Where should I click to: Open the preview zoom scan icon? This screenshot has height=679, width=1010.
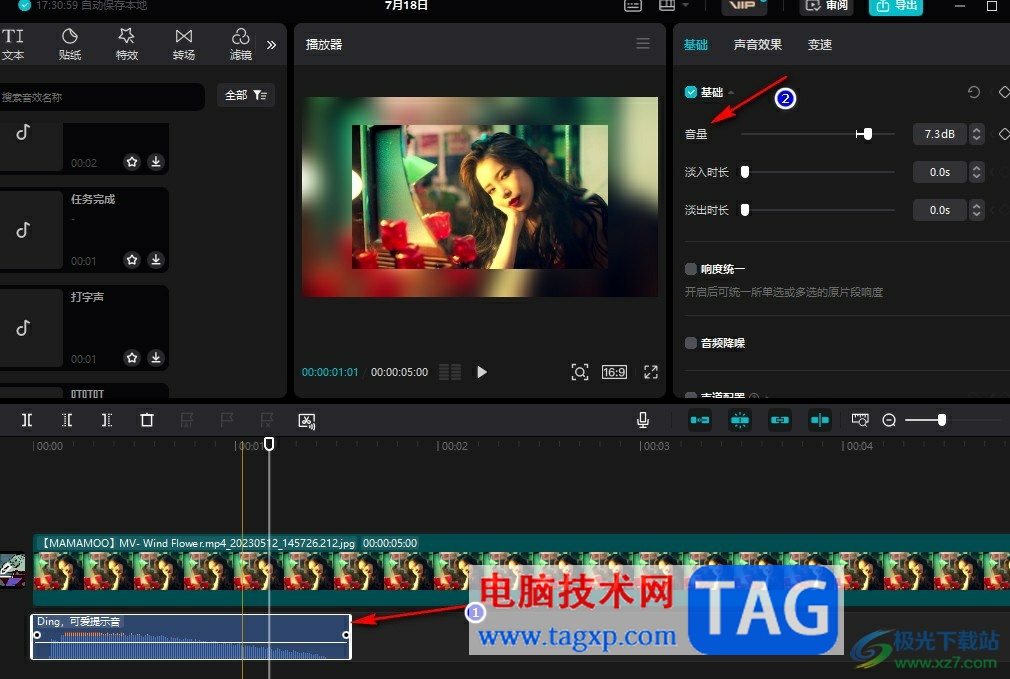[580, 372]
